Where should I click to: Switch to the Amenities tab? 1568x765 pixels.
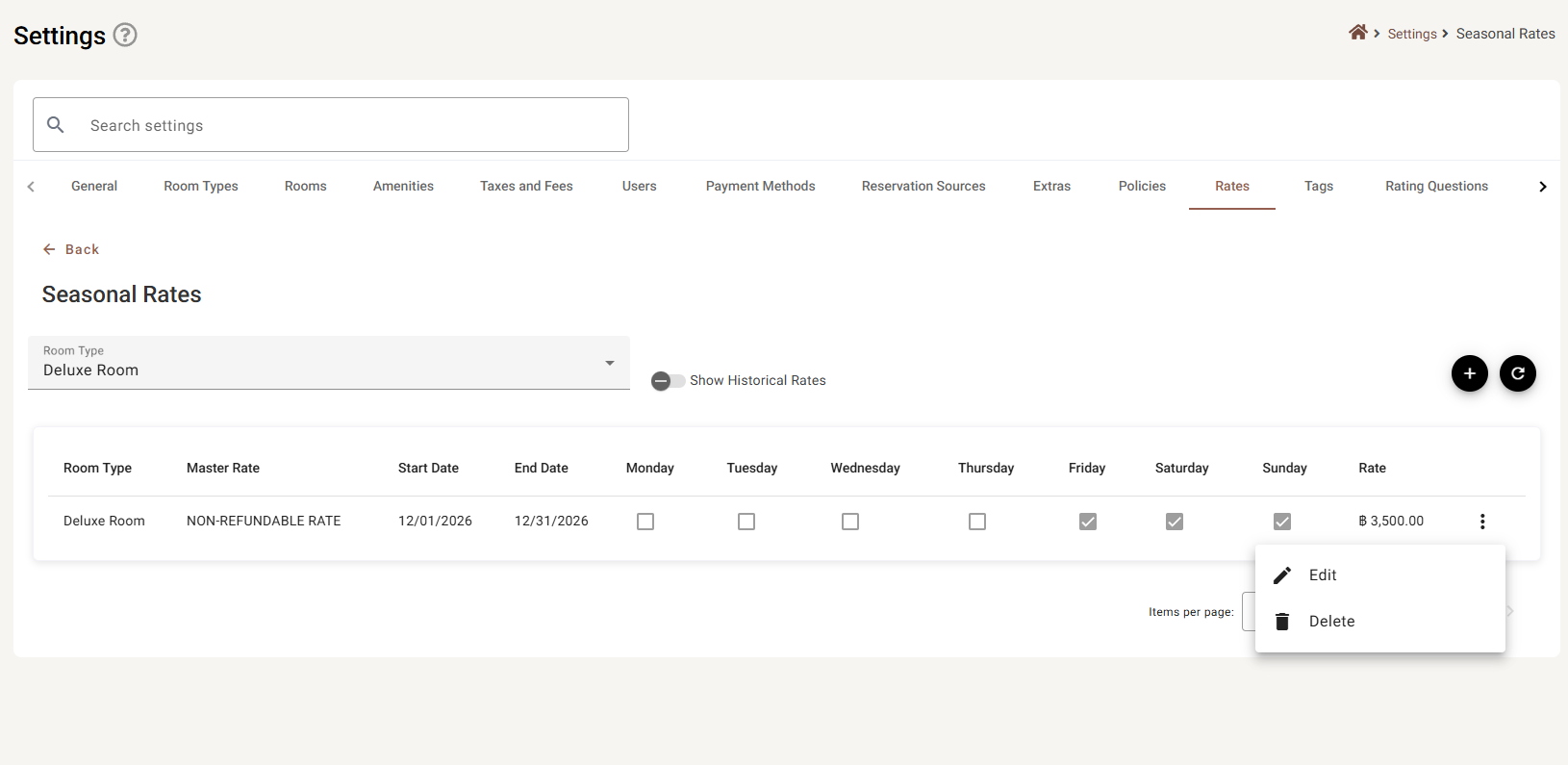click(403, 187)
